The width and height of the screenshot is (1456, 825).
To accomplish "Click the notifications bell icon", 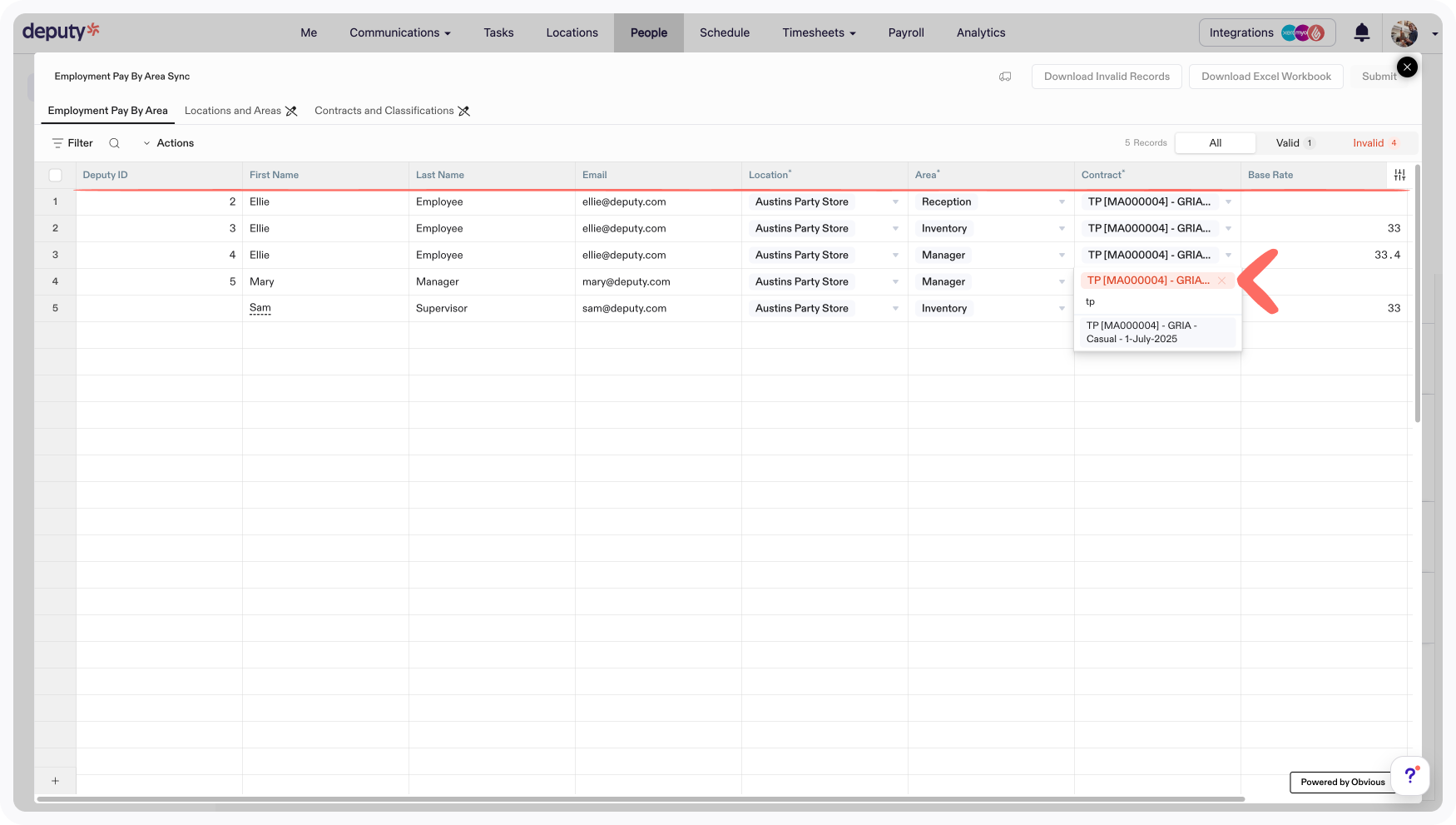I will tap(1361, 32).
